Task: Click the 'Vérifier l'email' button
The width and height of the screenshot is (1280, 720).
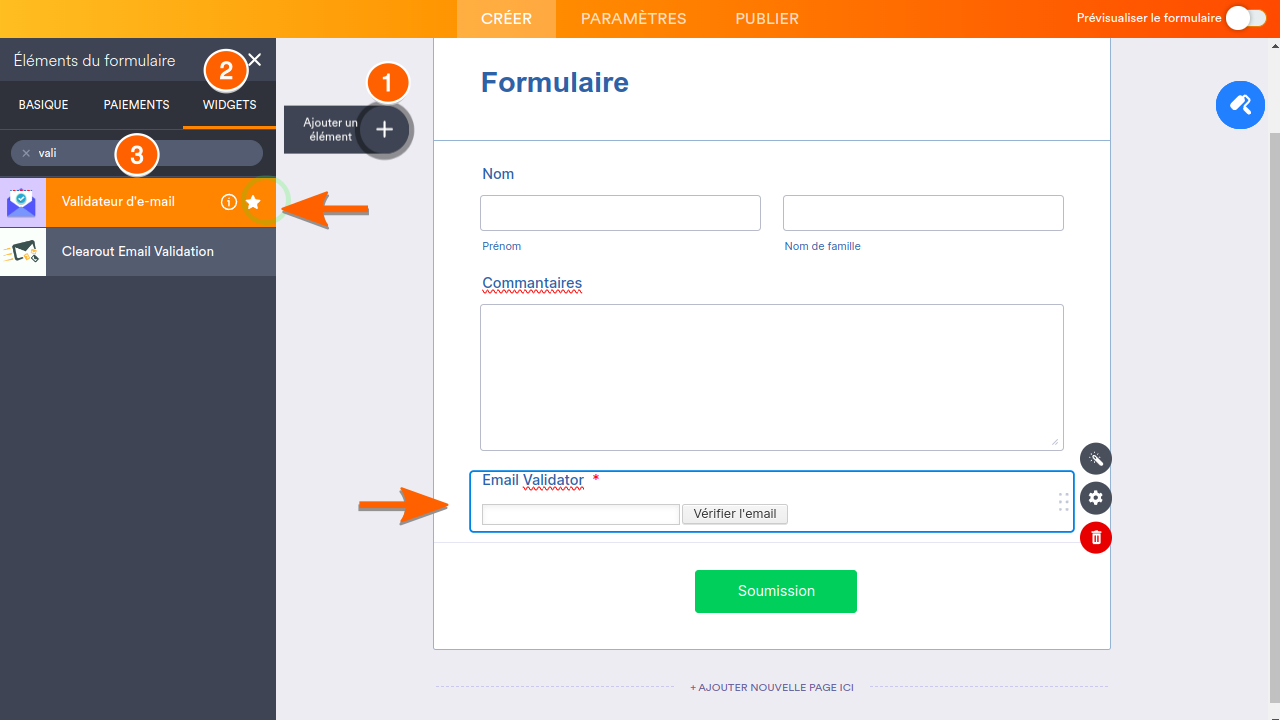Action: [734, 513]
